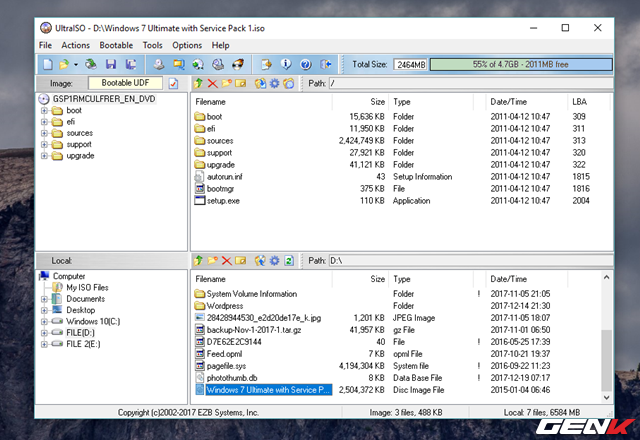Click the last icon before Path in image pane toolbar
Screen dimensions: 640x440
click(289, 84)
